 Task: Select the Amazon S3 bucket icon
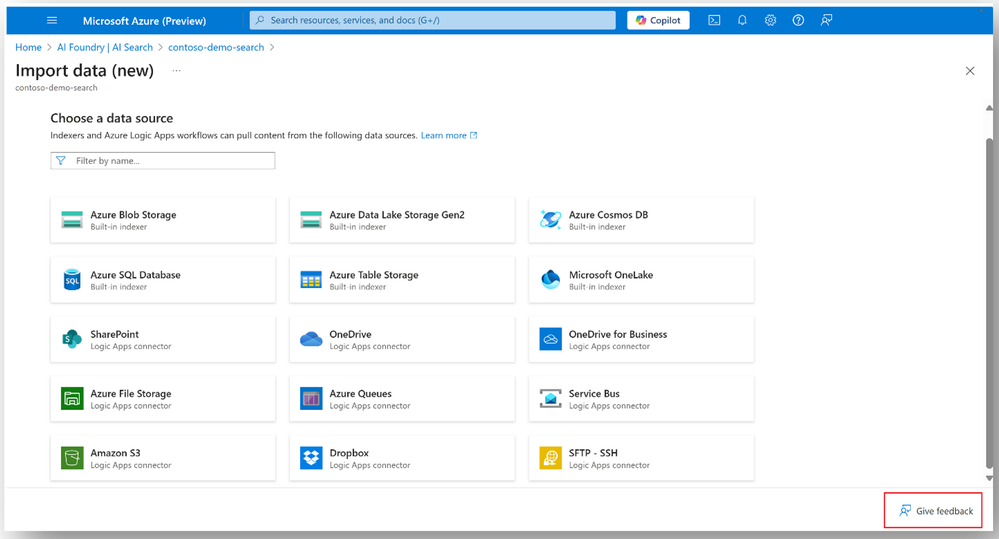click(x=72, y=458)
